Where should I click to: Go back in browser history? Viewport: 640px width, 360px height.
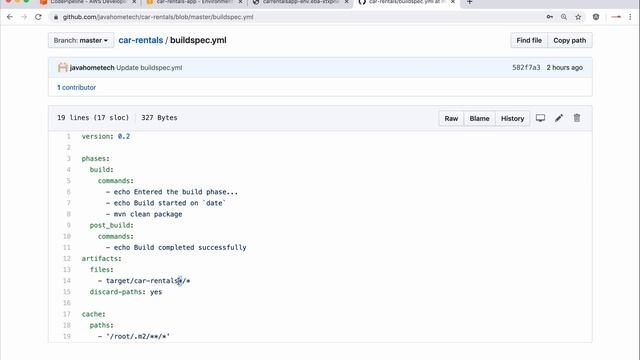10,17
